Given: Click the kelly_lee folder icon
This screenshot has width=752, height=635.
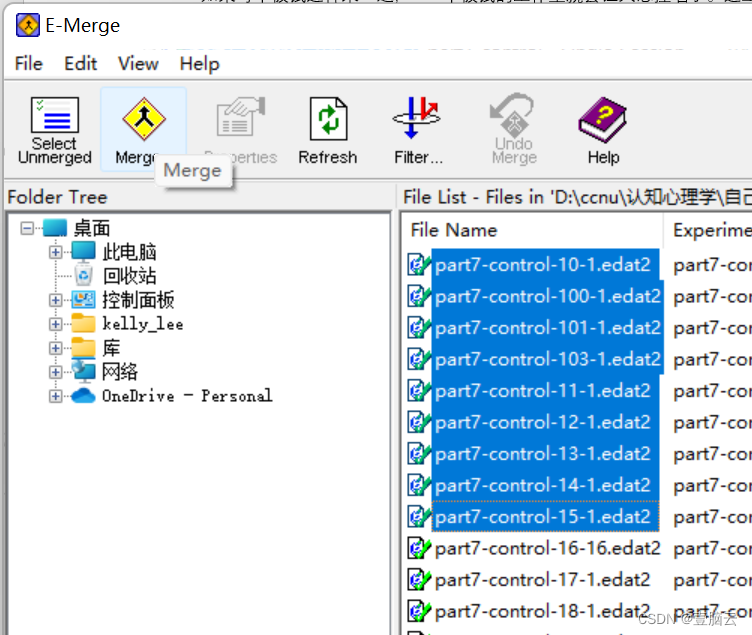Looking at the screenshot, I should (x=83, y=323).
